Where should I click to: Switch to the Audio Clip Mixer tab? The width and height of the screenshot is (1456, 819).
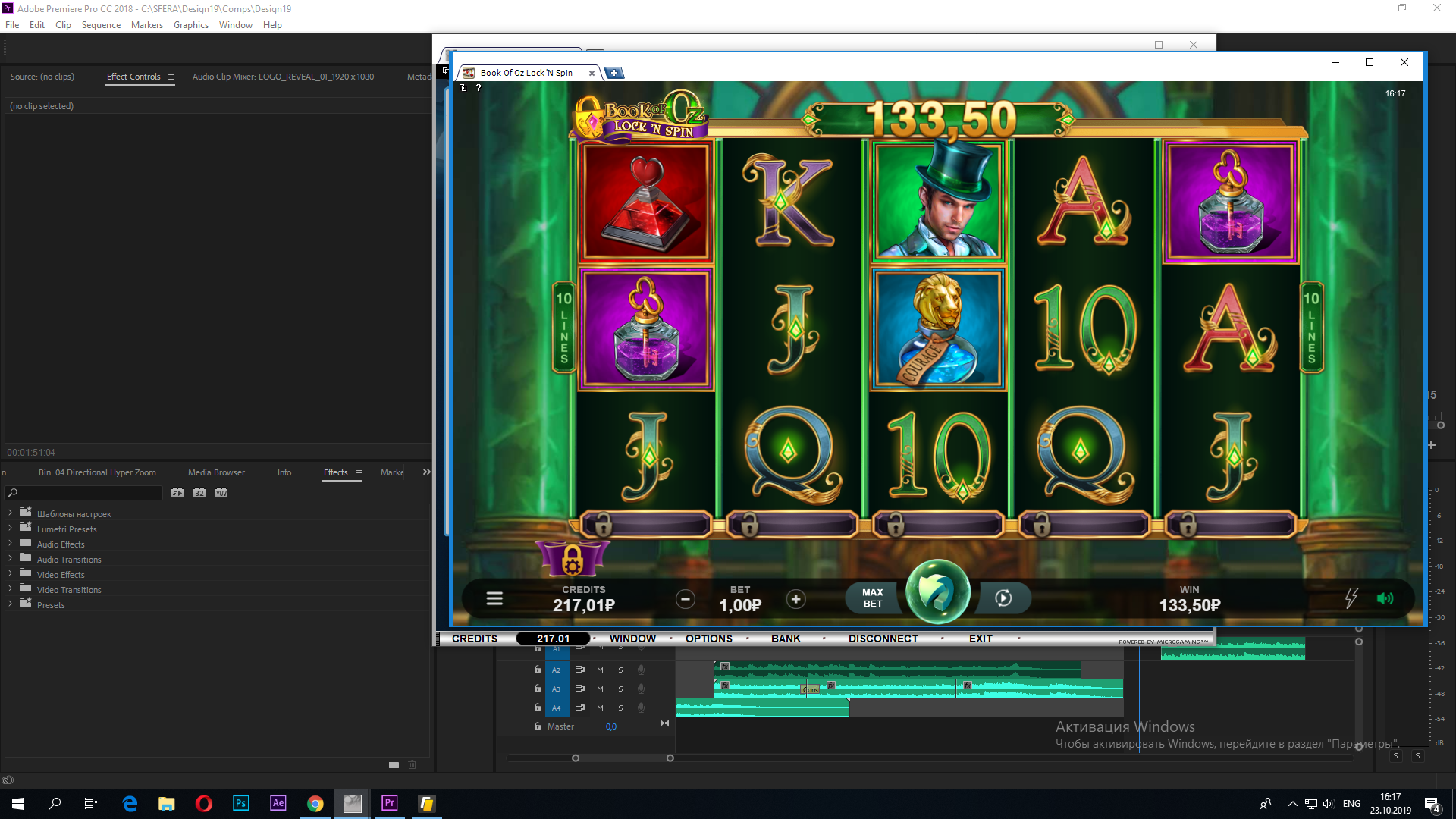(283, 77)
